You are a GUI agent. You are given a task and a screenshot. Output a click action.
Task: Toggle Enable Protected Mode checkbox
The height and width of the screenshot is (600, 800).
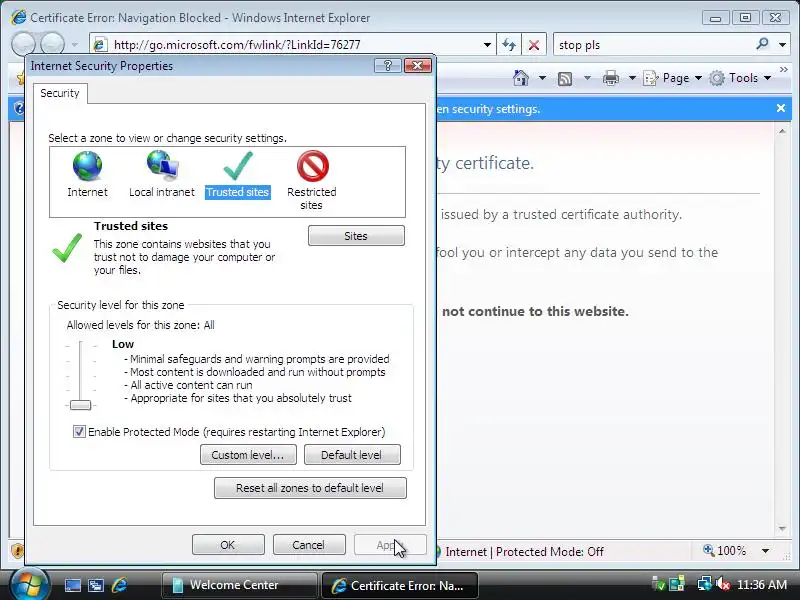coord(79,432)
